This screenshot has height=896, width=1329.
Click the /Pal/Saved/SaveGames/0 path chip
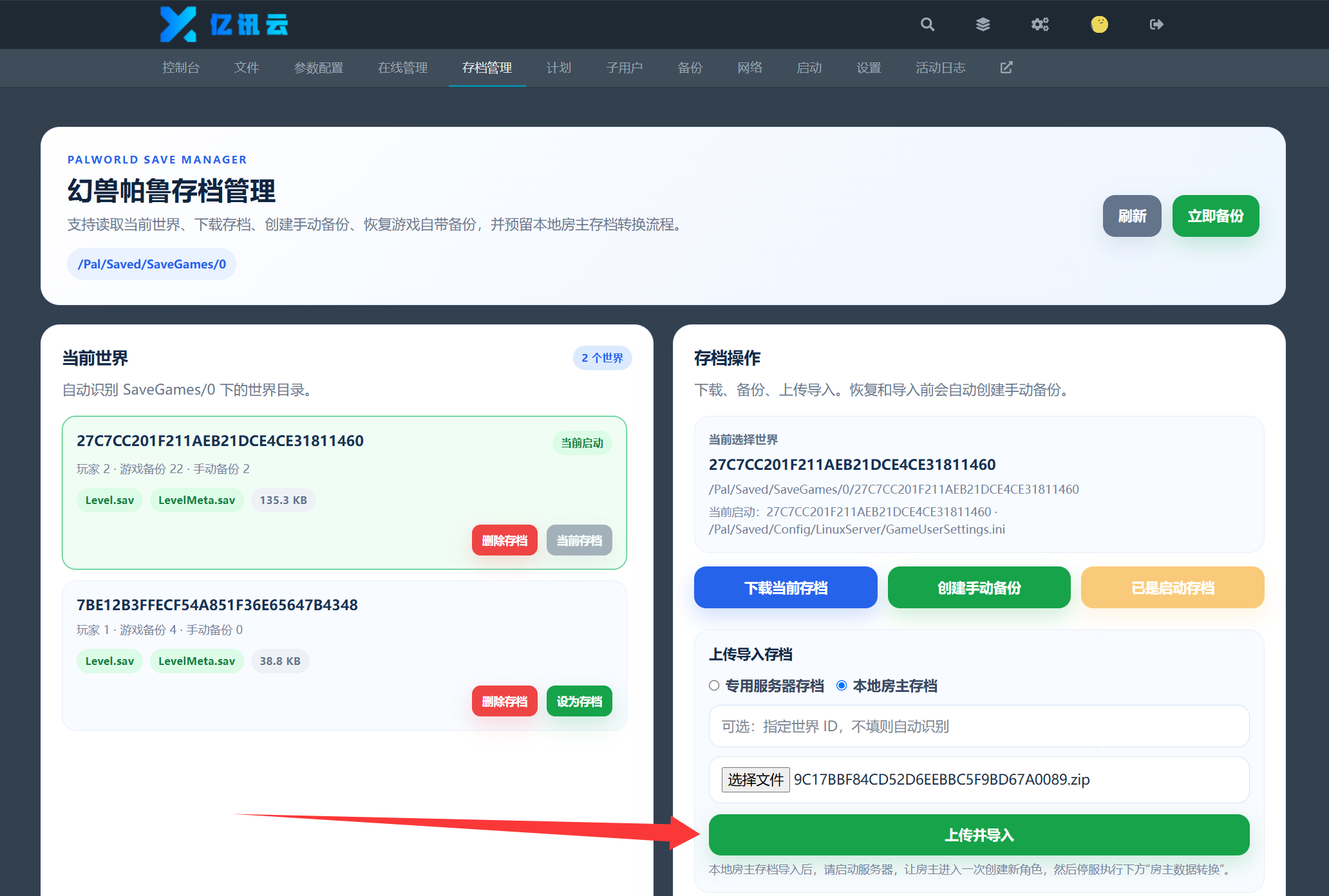click(x=152, y=264)
